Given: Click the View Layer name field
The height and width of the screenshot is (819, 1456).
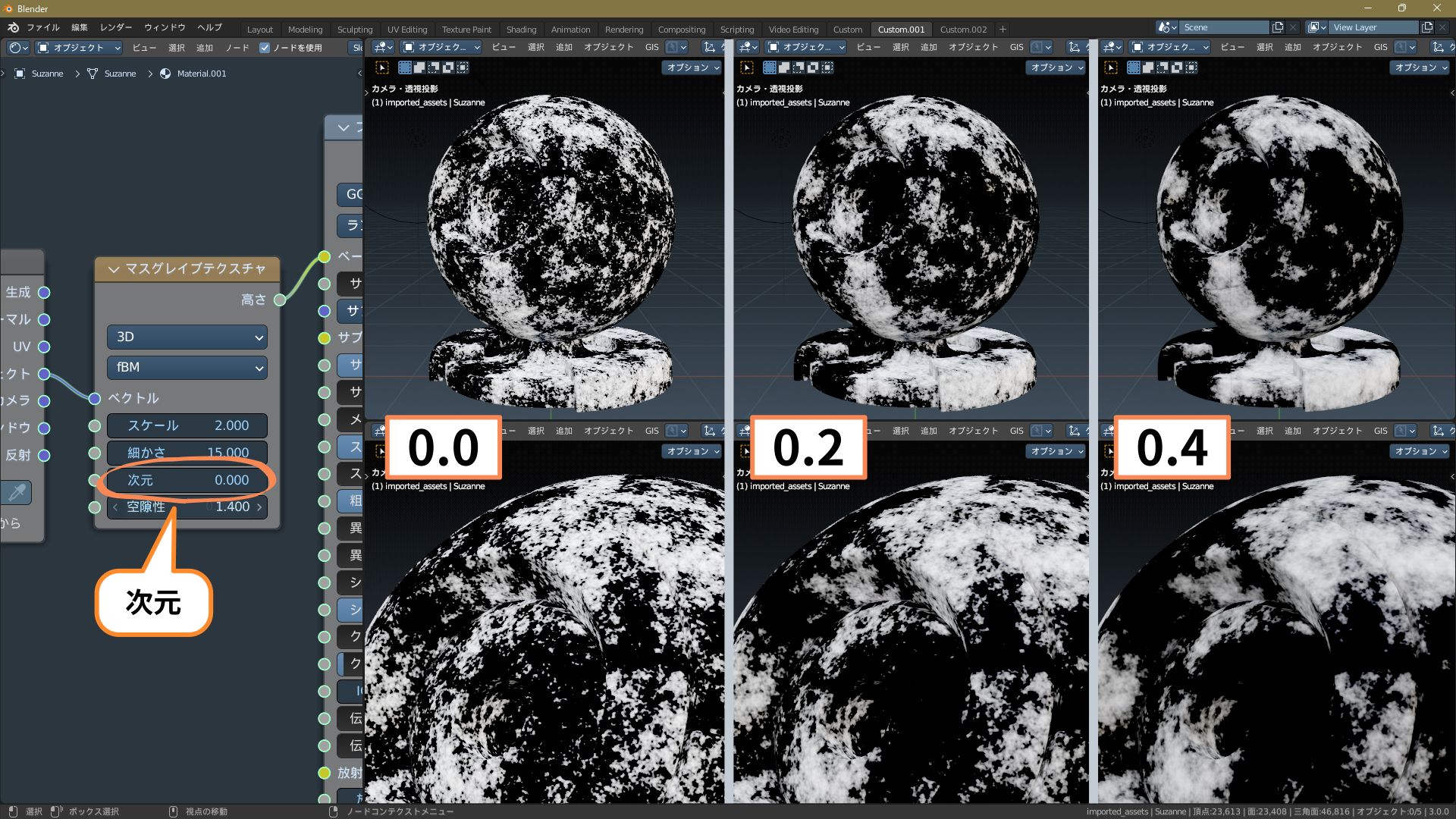Looking at the screenshot, I should 1374,27.
